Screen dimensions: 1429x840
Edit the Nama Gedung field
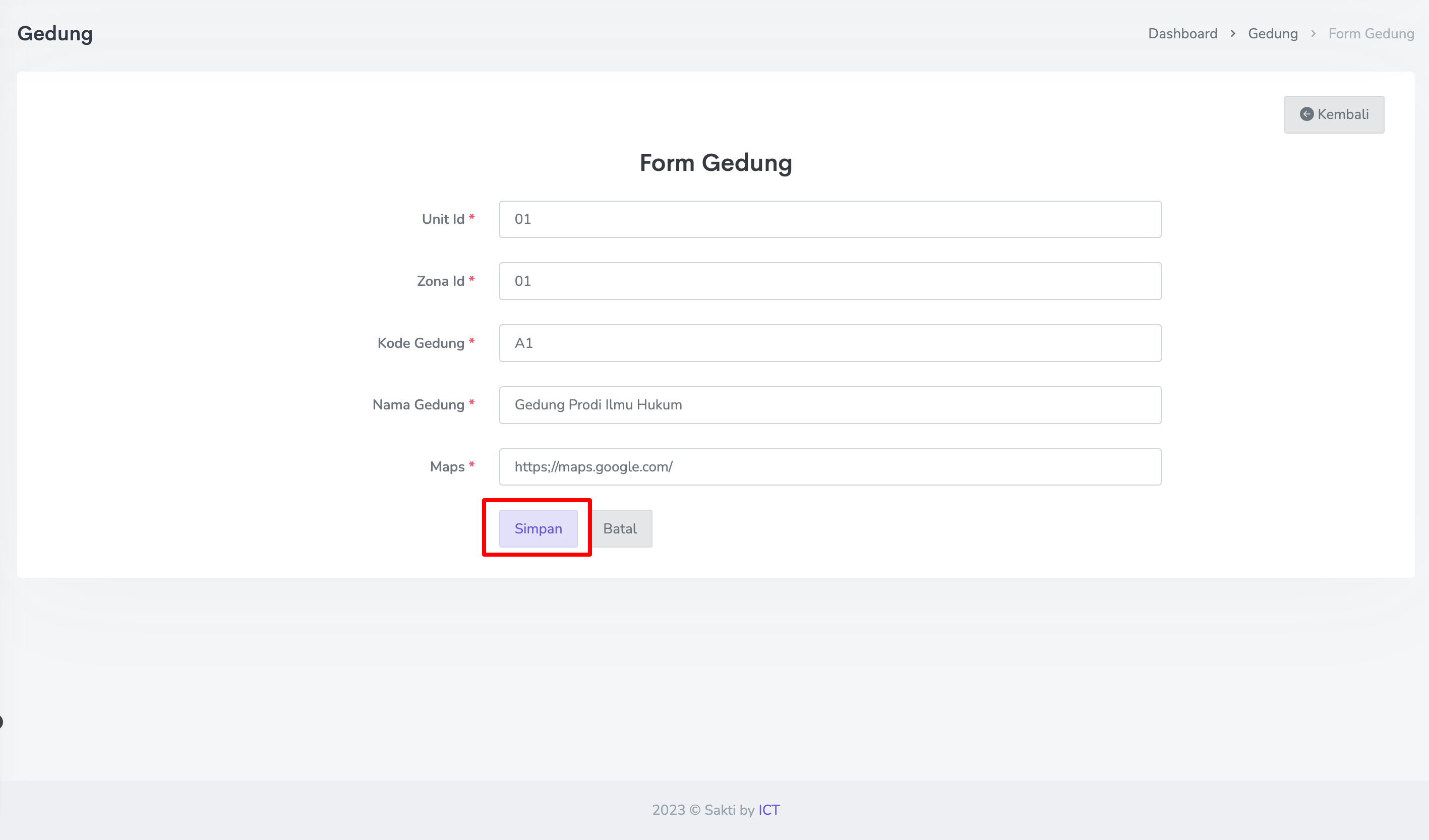[829, 405]
